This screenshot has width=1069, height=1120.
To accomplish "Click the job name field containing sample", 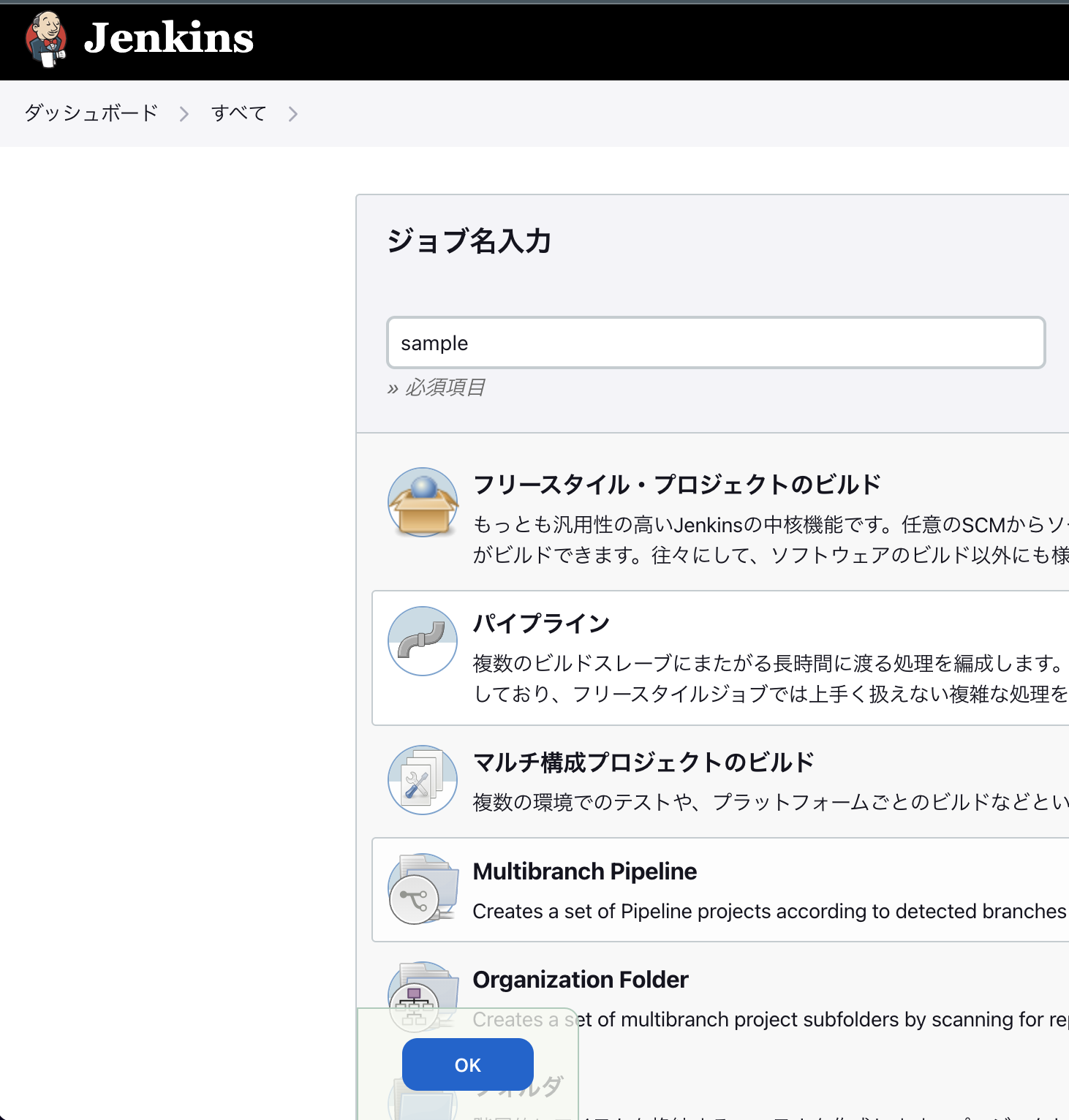I will tap(715, 342).
